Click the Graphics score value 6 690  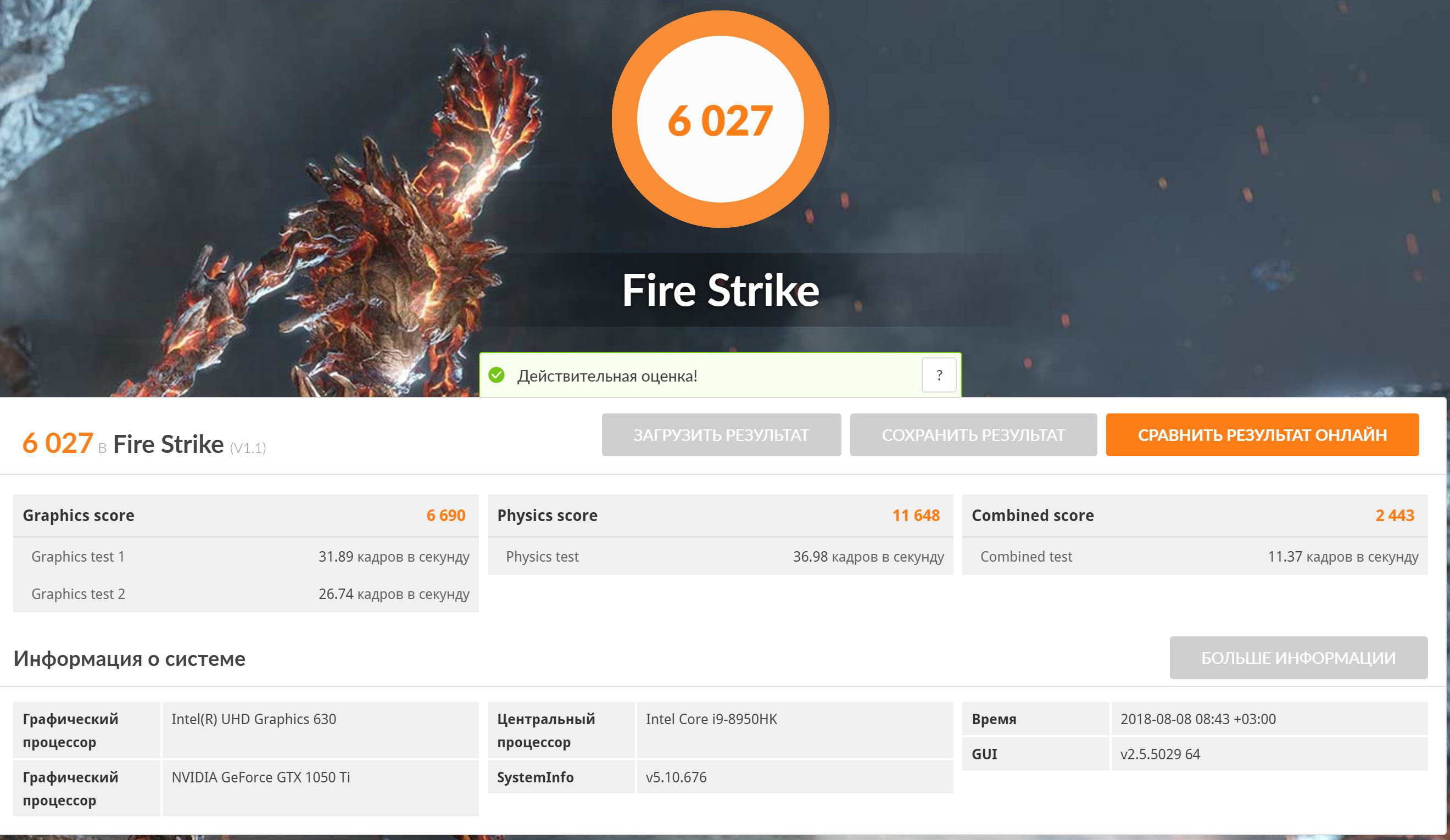446,516
